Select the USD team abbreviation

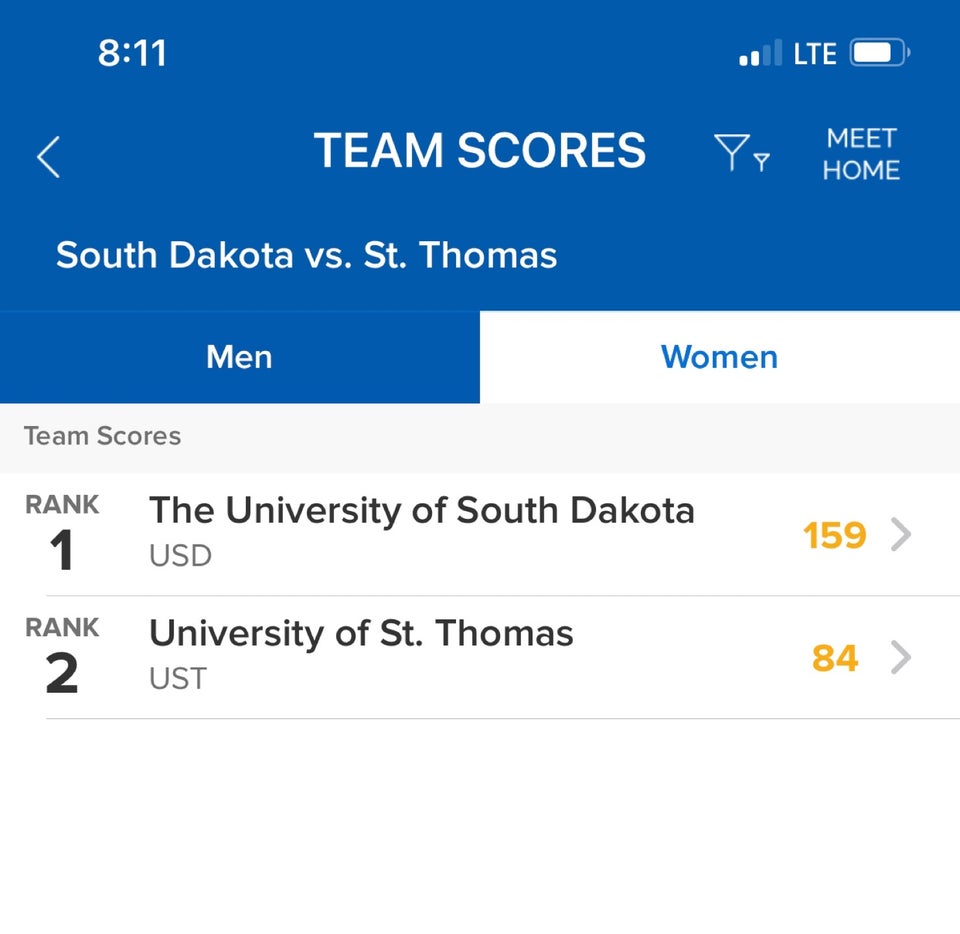click(x=181, y=556)
